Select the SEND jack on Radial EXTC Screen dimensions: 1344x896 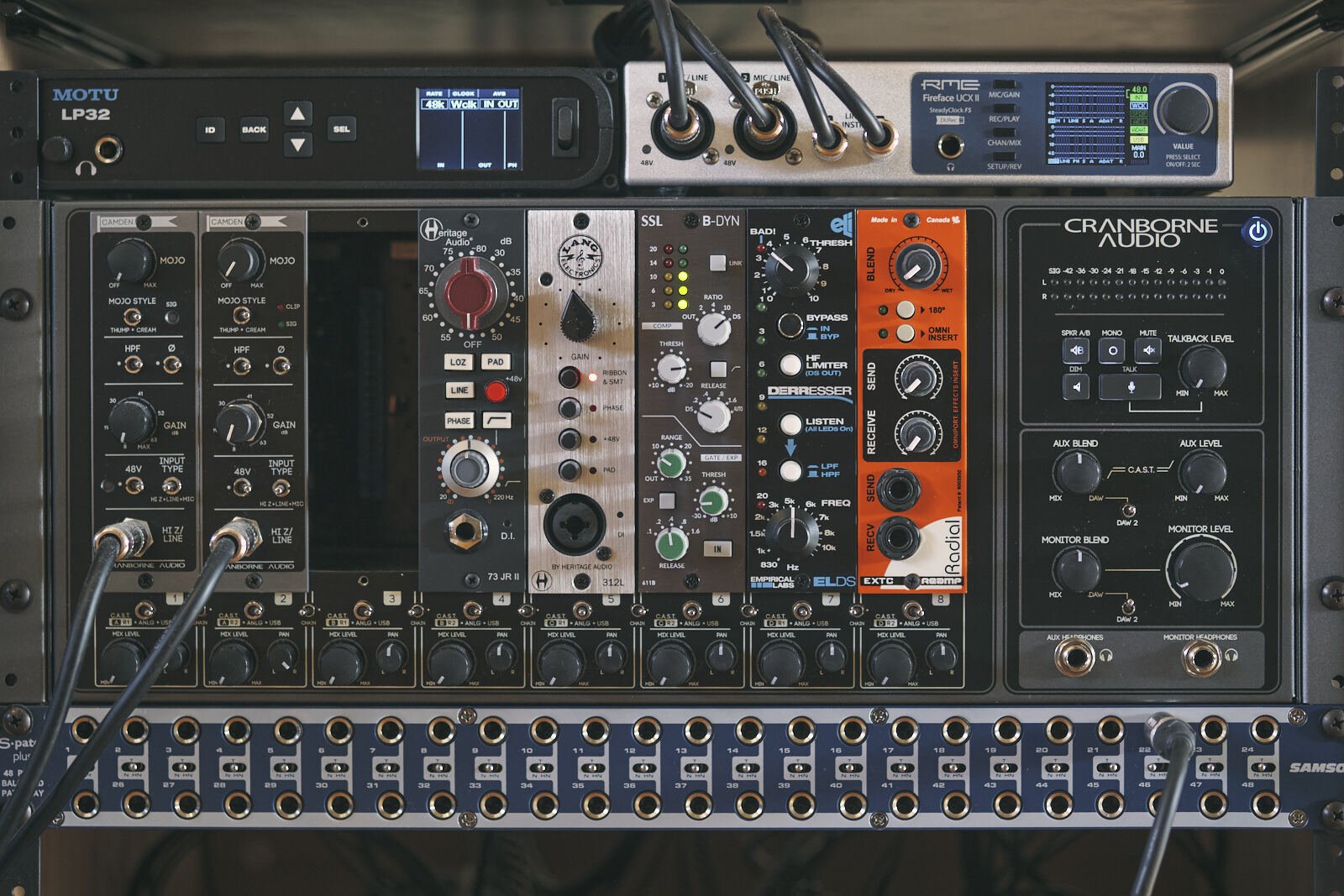899,489
